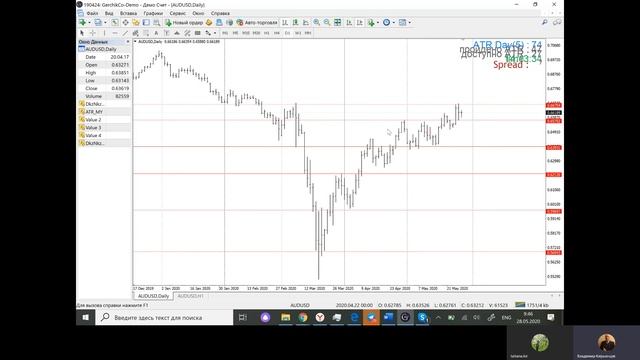Expand the Indicators dropdown arrow
This screenshot has width=640, height=360.
[x=378, y=22]
